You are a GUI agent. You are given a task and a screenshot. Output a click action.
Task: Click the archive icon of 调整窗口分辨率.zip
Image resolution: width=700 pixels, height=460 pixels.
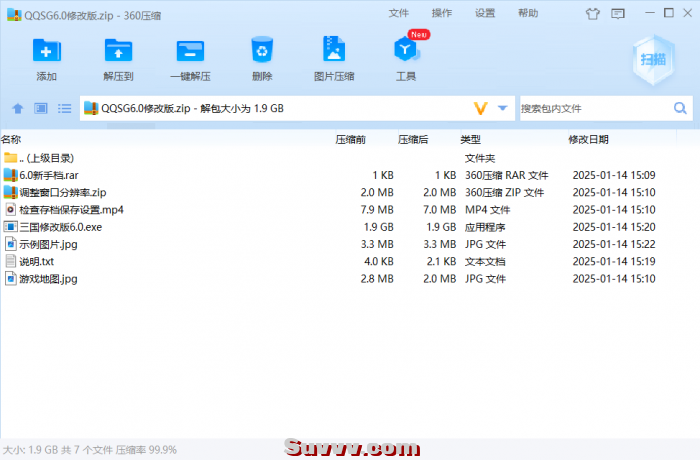tap(10, 192)
